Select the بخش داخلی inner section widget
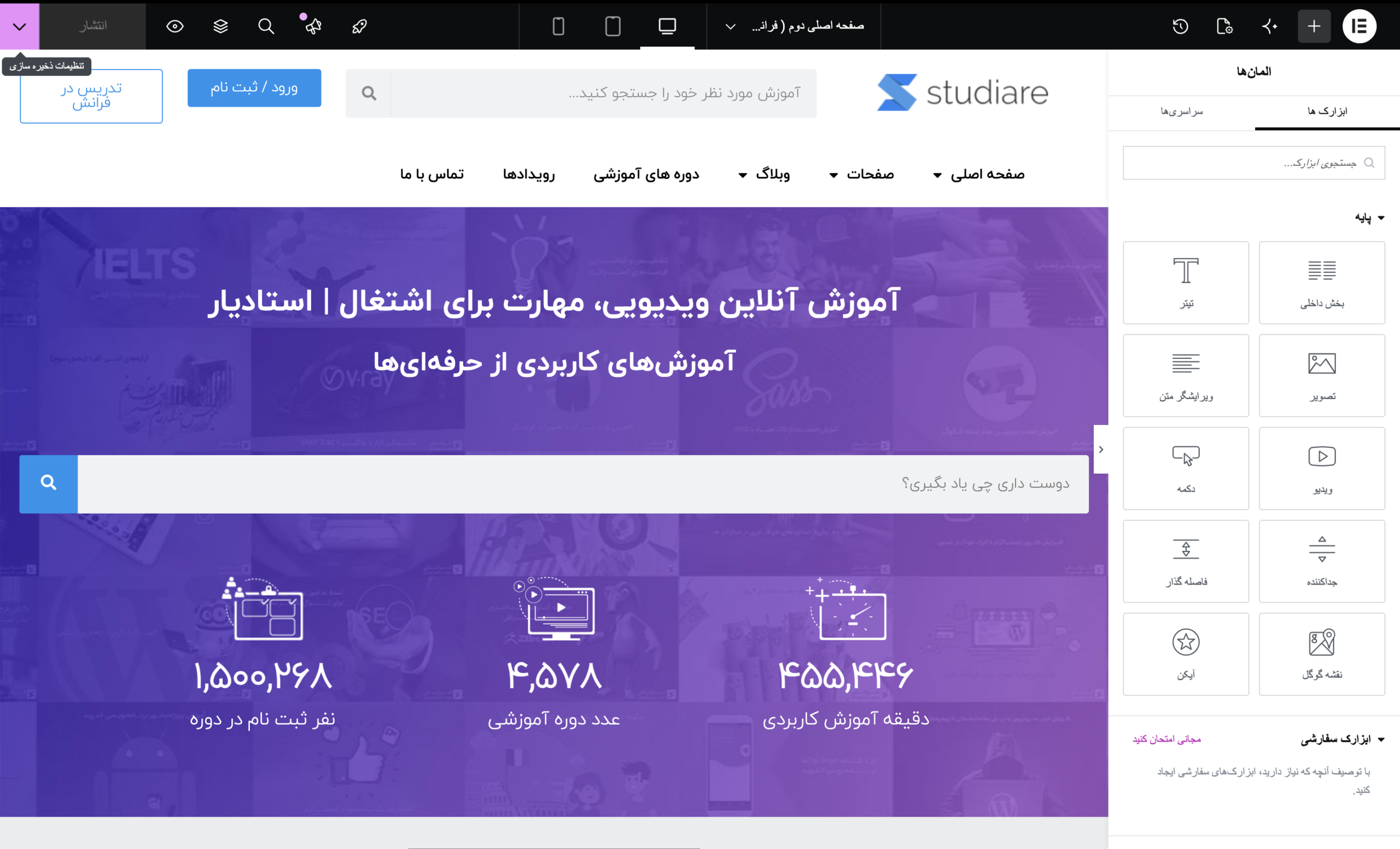 1322,282
